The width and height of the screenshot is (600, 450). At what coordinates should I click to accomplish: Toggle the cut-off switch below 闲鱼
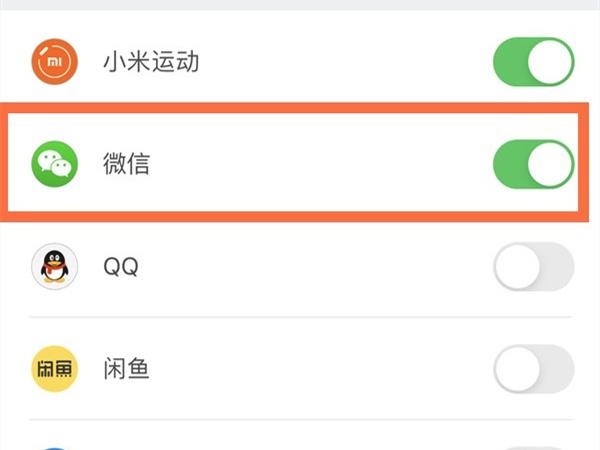coord(534,446)
